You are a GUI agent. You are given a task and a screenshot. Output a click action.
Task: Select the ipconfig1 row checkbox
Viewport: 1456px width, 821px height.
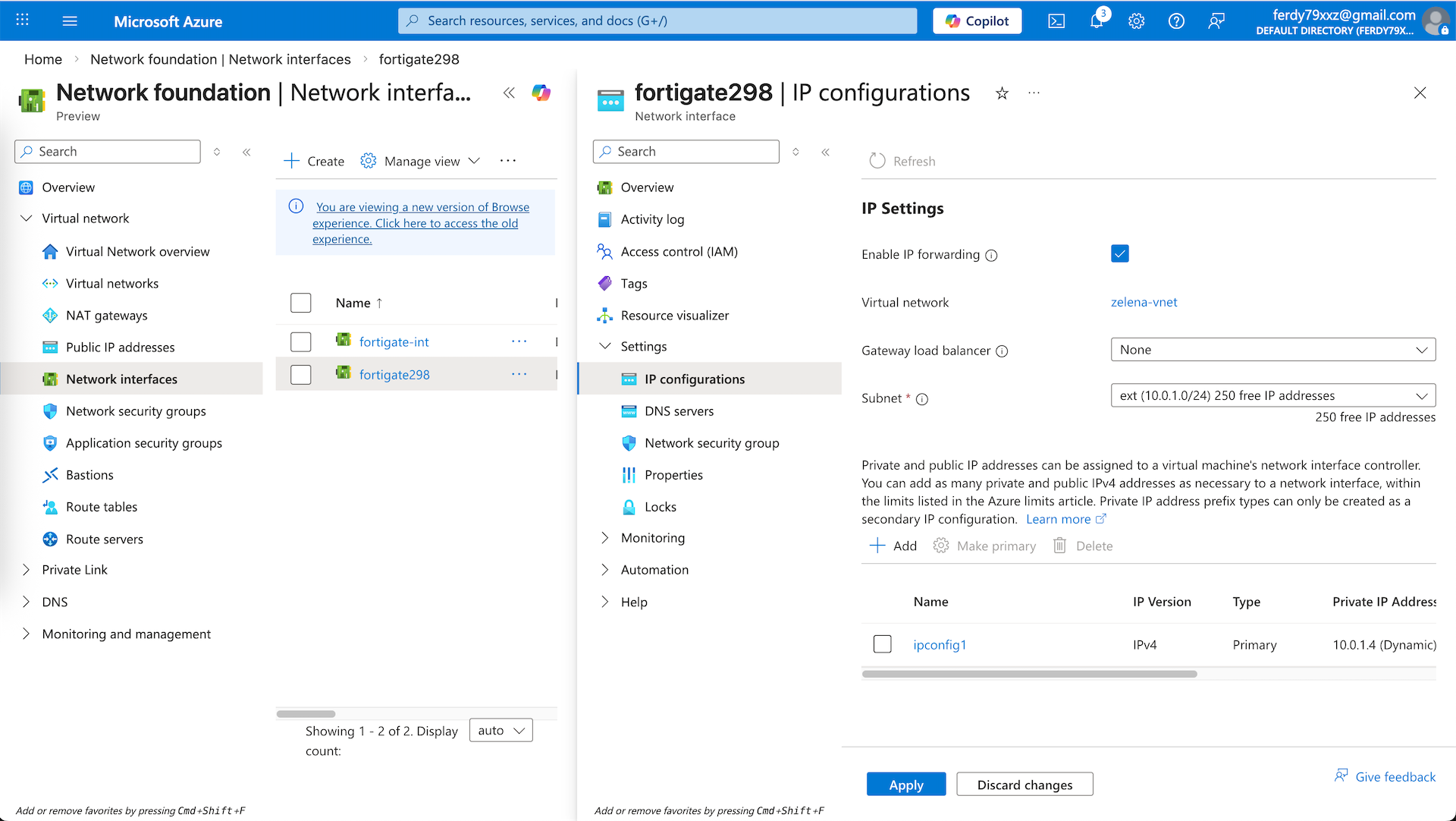coord(882,644)
